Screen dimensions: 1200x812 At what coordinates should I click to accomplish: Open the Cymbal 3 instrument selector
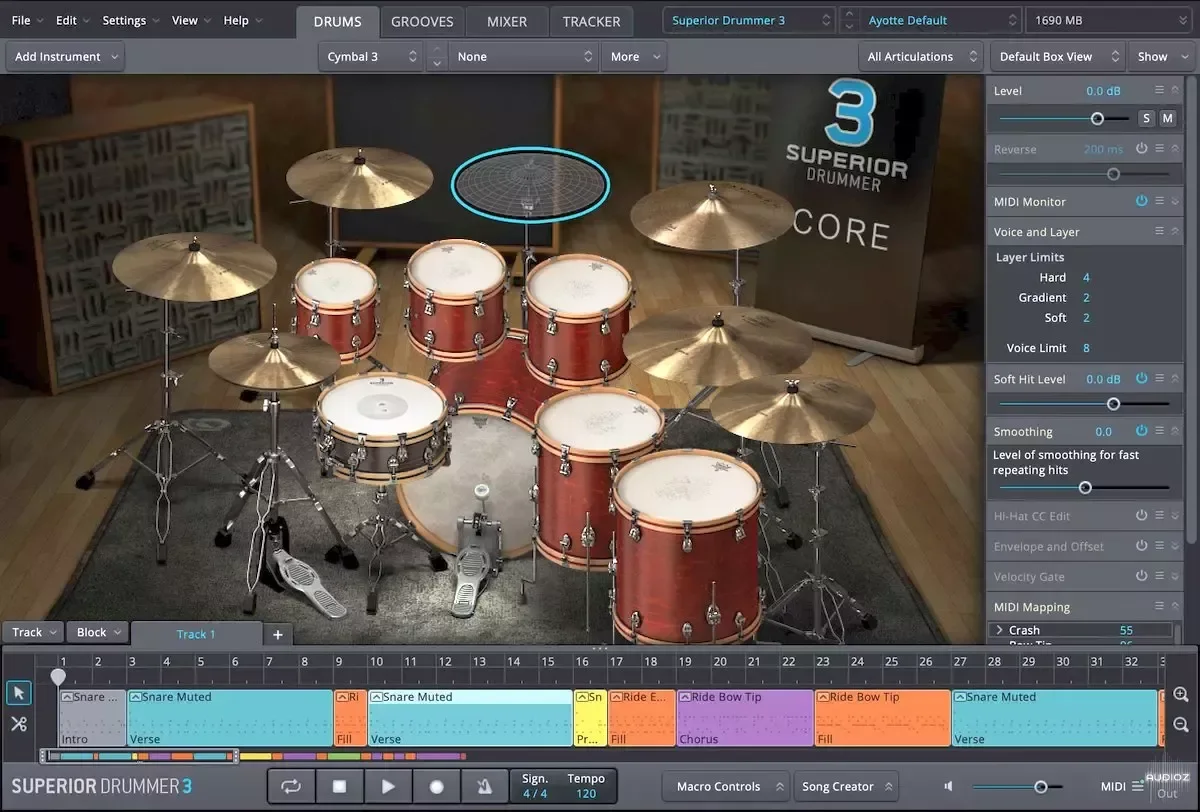[371, 57]
